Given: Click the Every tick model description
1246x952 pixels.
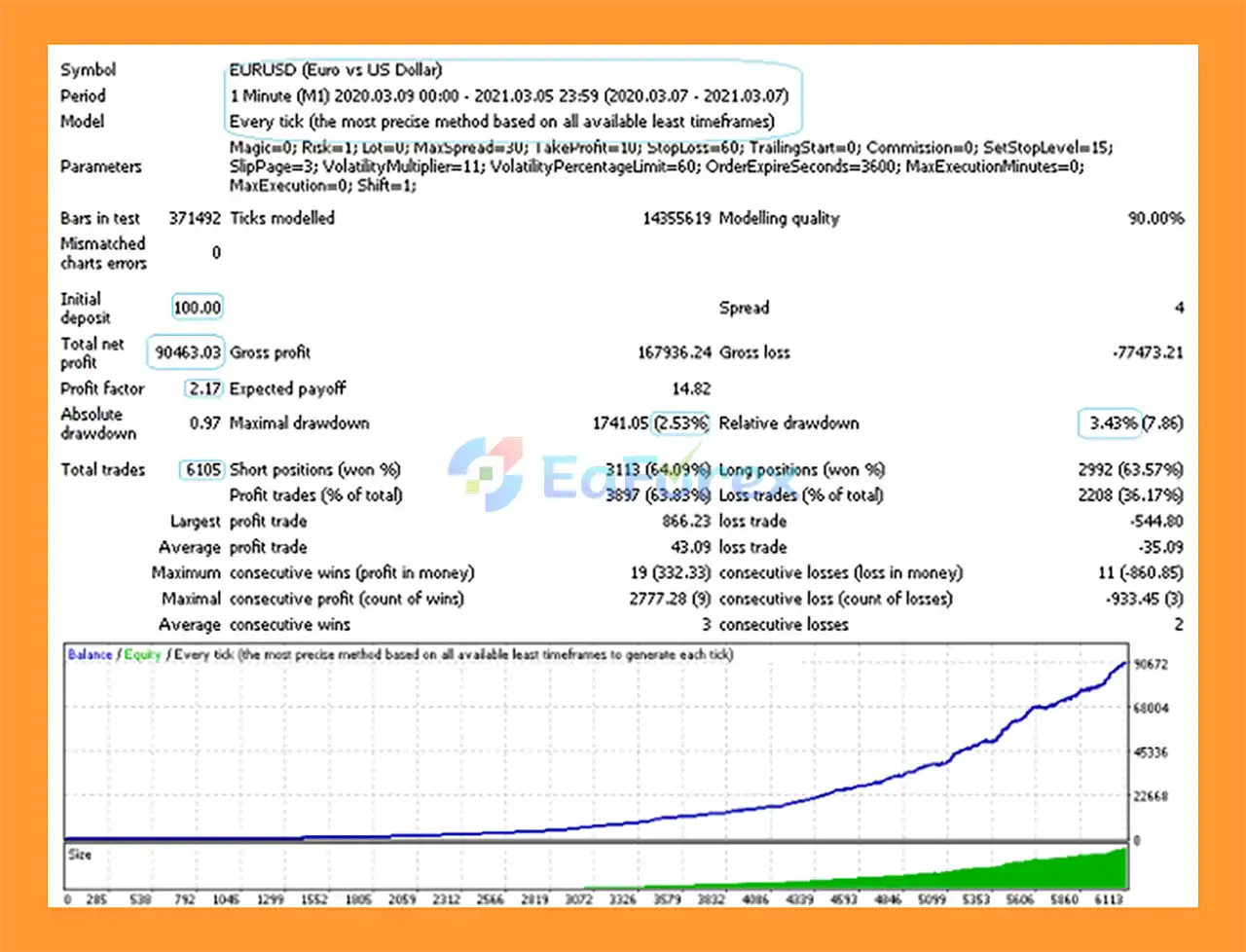Looking at the screenshot, I should click(501, 122).
